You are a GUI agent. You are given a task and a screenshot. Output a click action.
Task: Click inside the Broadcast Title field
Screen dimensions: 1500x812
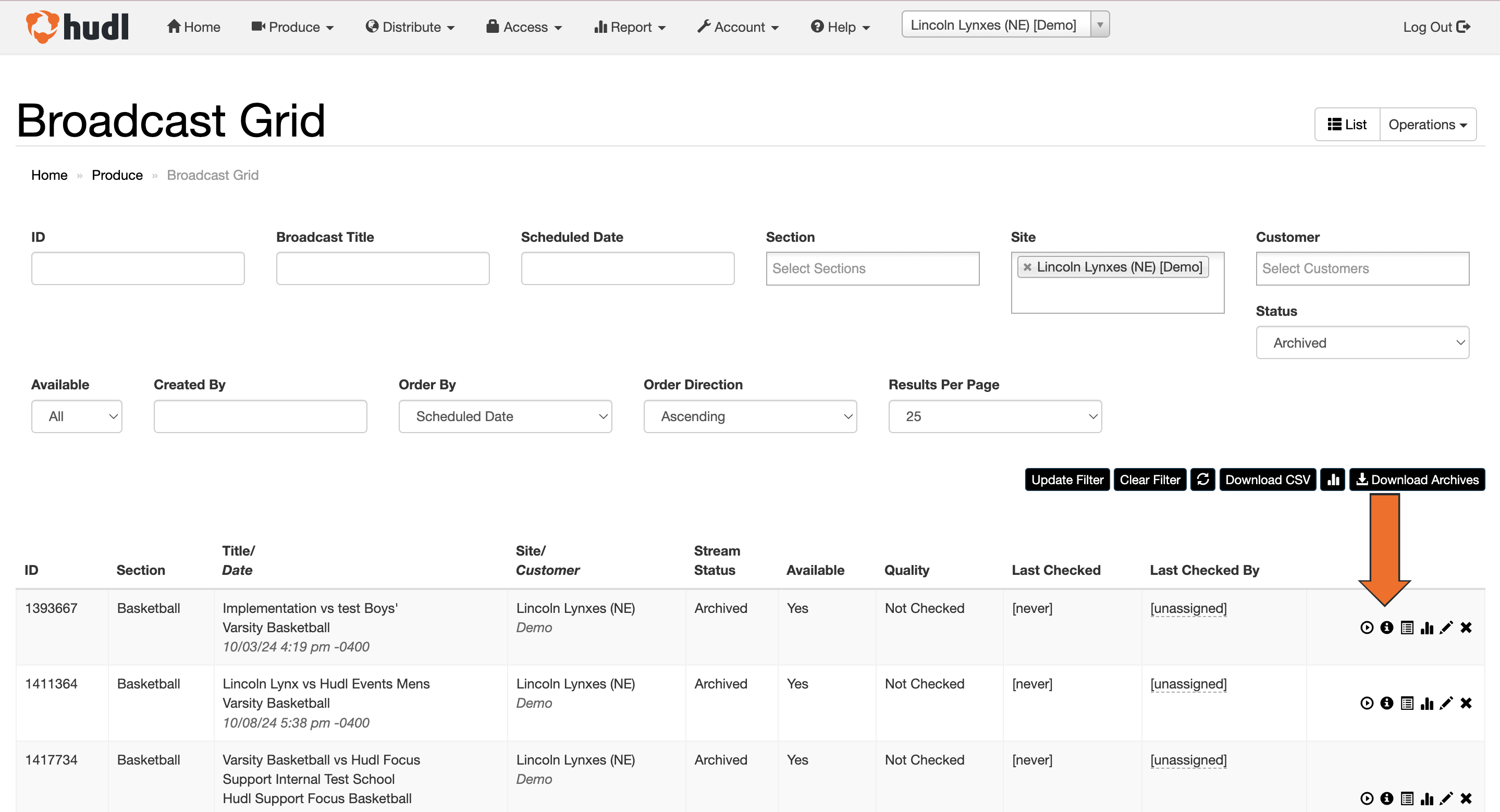click(382, 268)
